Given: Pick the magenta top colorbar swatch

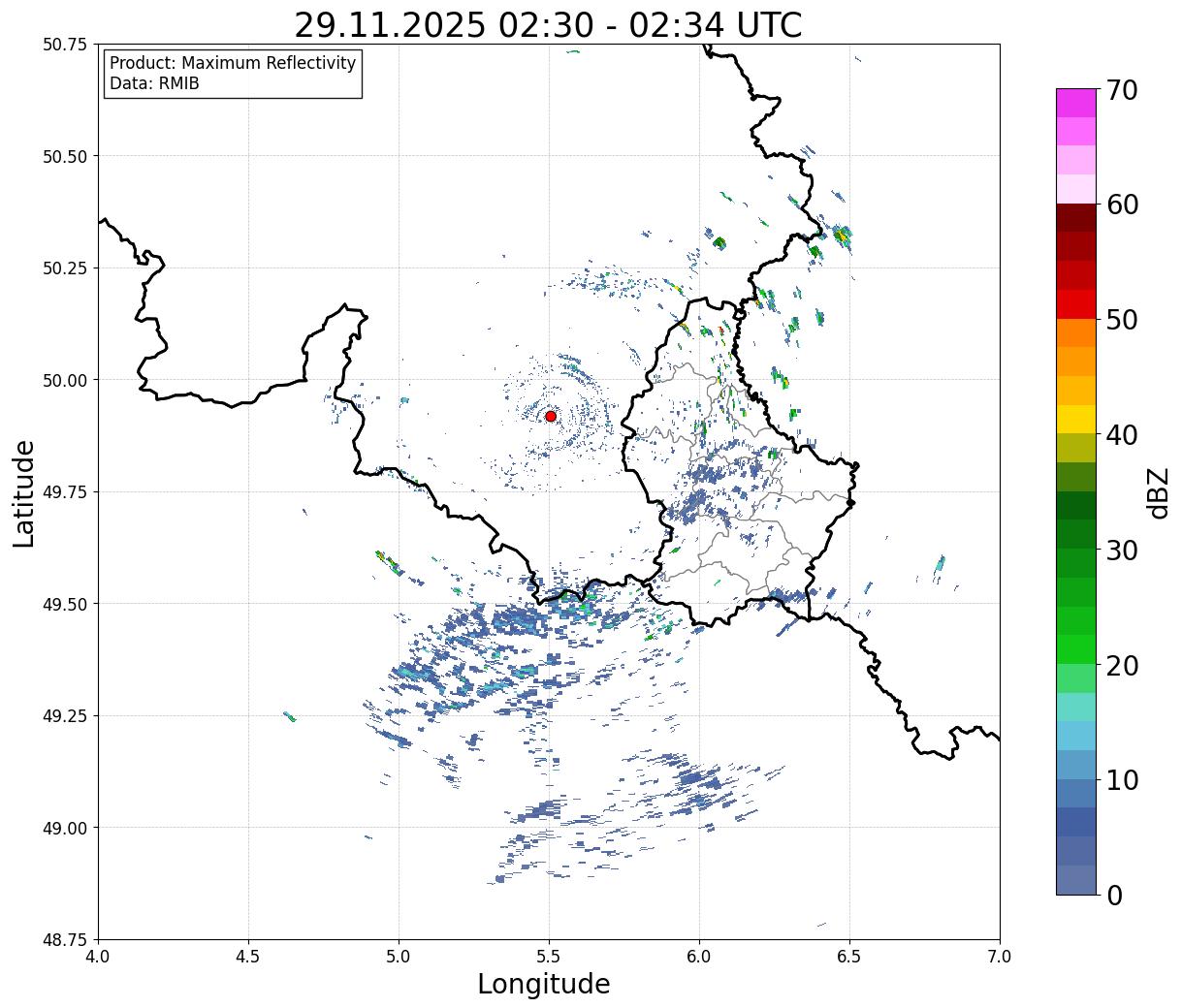Looking at the screenshot, I should point(1076,103).
